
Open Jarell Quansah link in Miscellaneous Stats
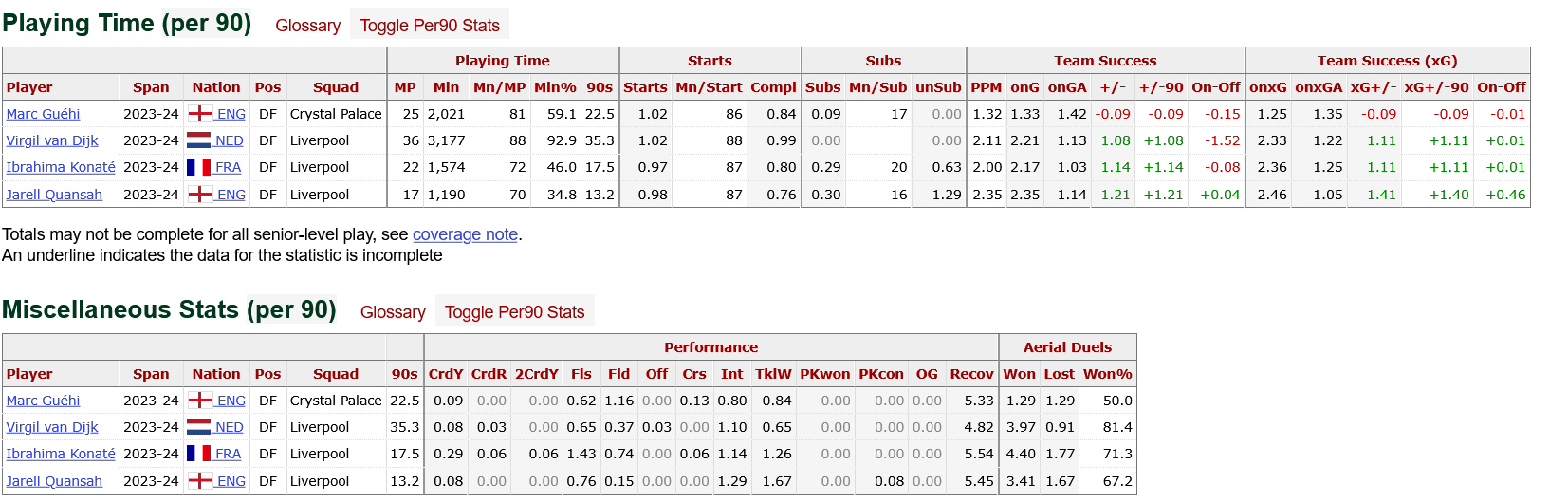(x=54, y=481)
